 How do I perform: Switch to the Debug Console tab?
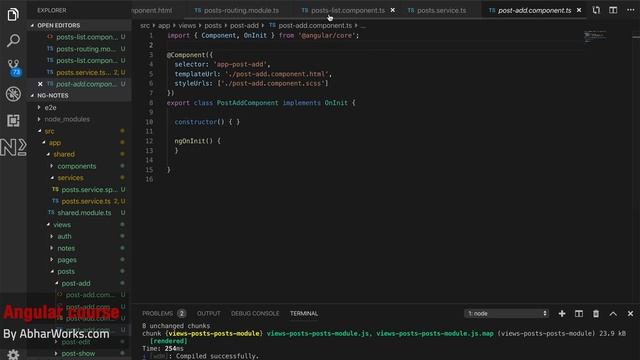click(255, 313)
